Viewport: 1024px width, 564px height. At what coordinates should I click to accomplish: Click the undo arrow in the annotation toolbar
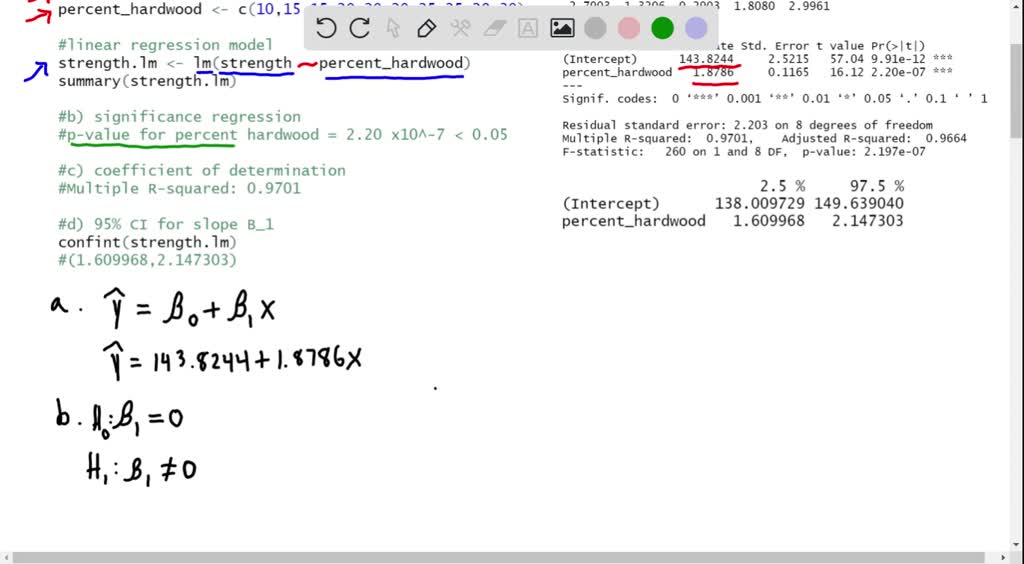(x=326, y=28)
